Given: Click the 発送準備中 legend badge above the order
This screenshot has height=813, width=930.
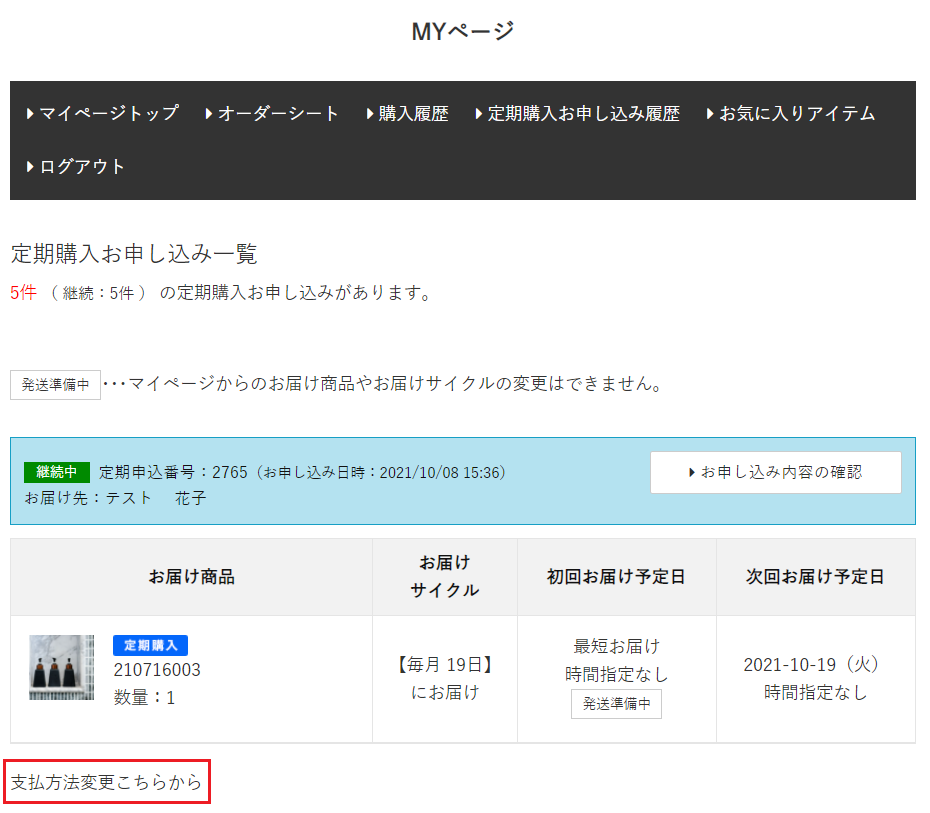Looking at the screenshot, I should pos(55,385).
